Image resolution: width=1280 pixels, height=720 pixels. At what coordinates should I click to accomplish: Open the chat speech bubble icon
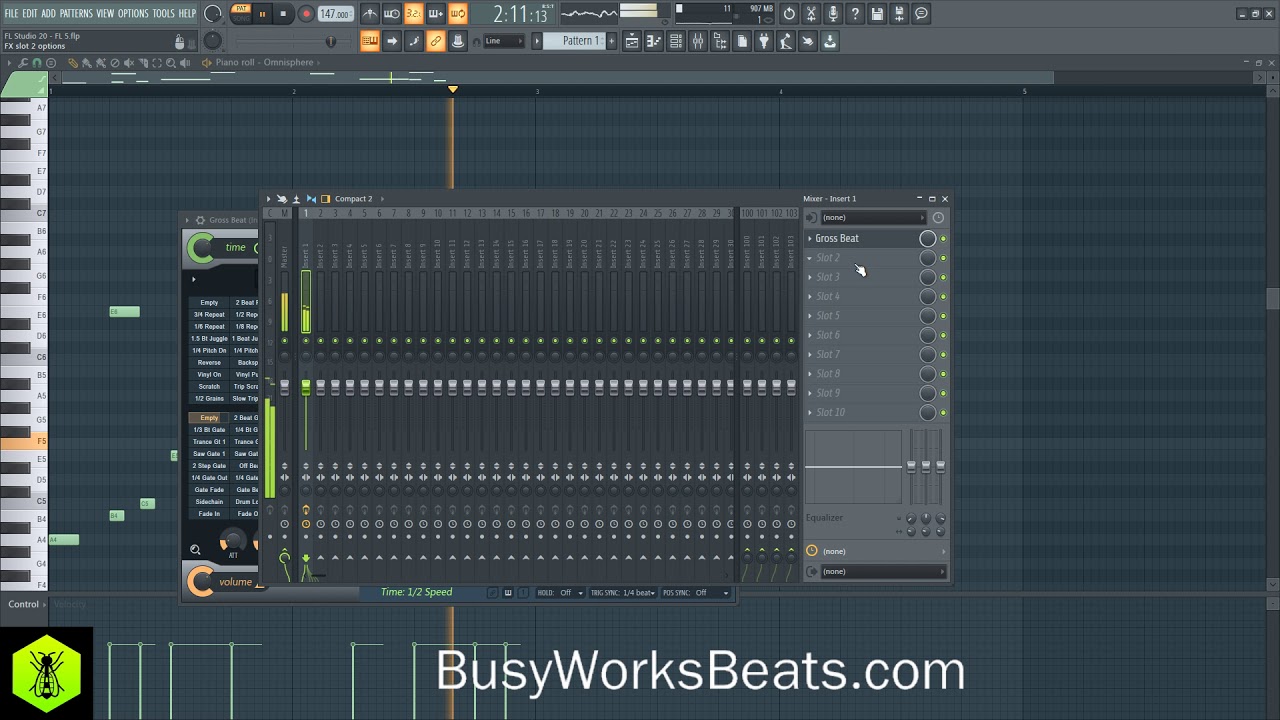point(921,14)
